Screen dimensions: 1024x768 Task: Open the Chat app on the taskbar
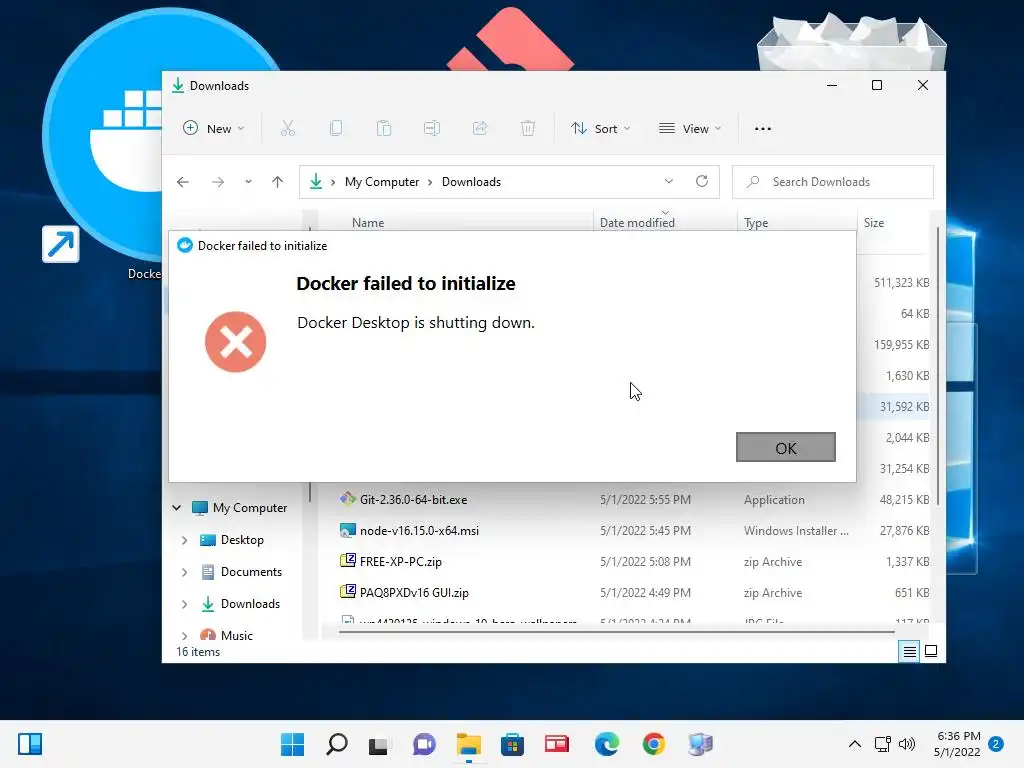pyautogui.click(x=424, y=744)
